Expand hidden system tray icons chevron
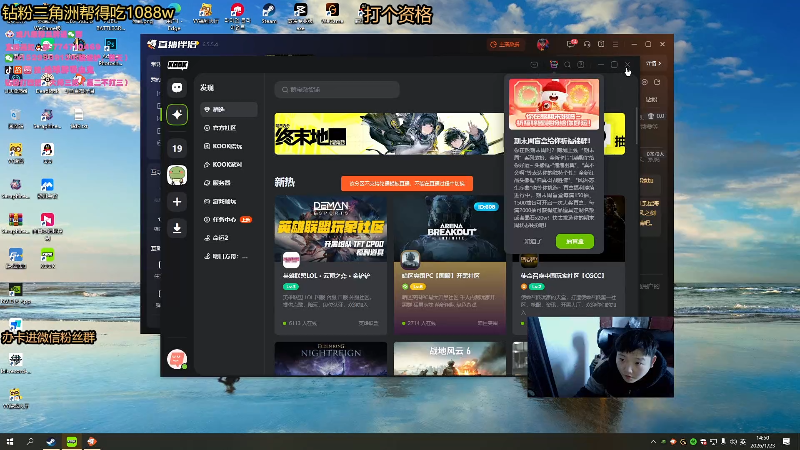800x450 pixels. point(653,442)
